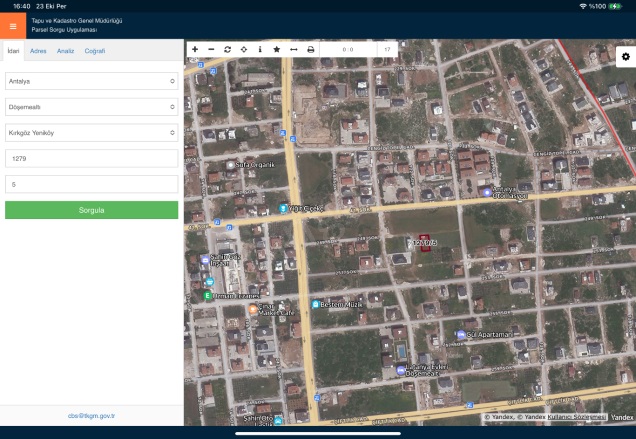Switch to the Adres tab
Screen dimensions: 636x439
coord(38,50)
